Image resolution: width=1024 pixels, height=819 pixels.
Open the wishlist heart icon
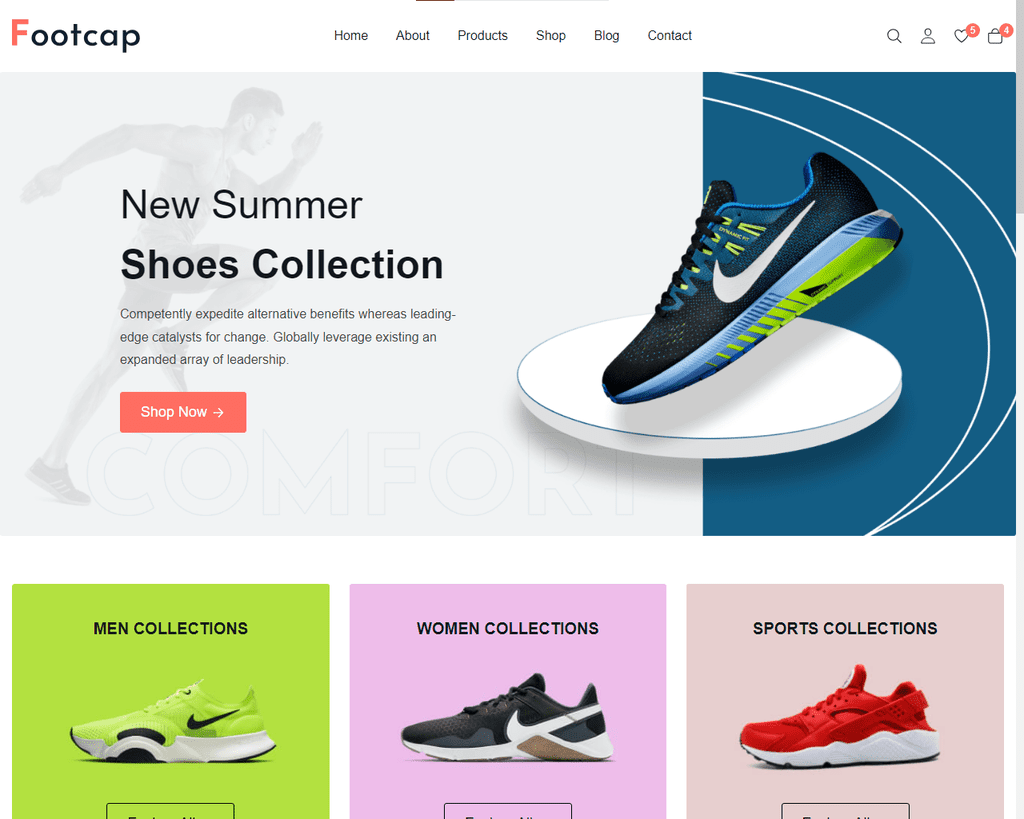pos(961,37)
